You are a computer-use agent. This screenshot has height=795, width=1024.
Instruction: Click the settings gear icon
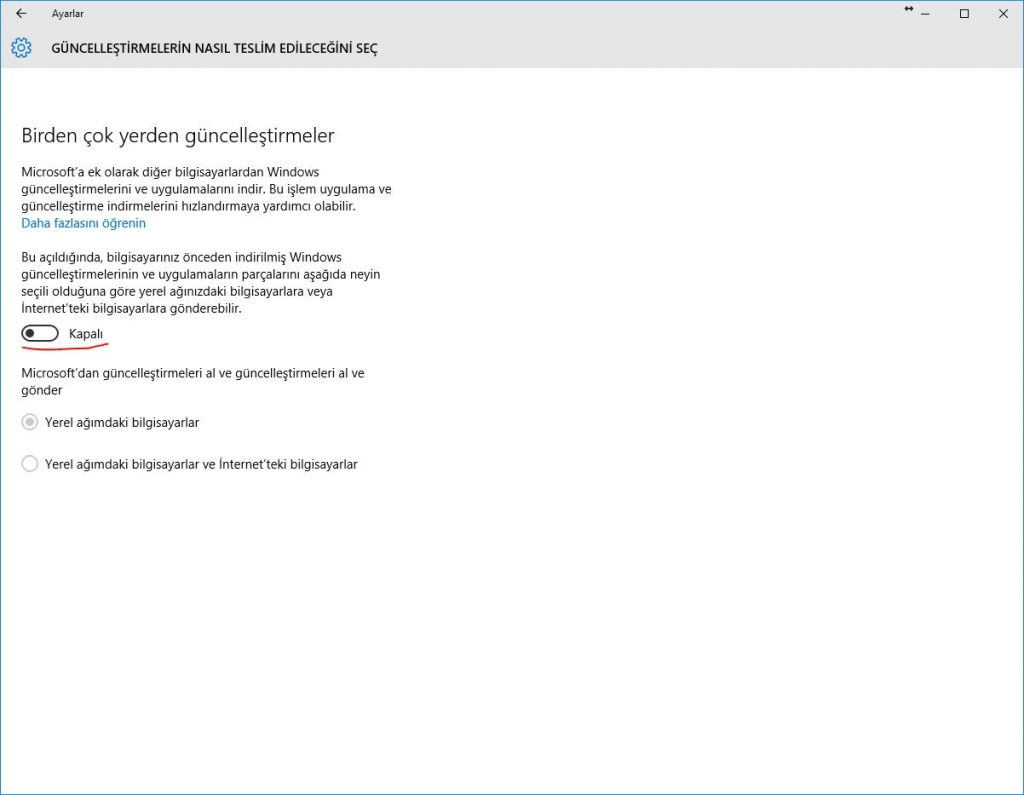point(21,48)
